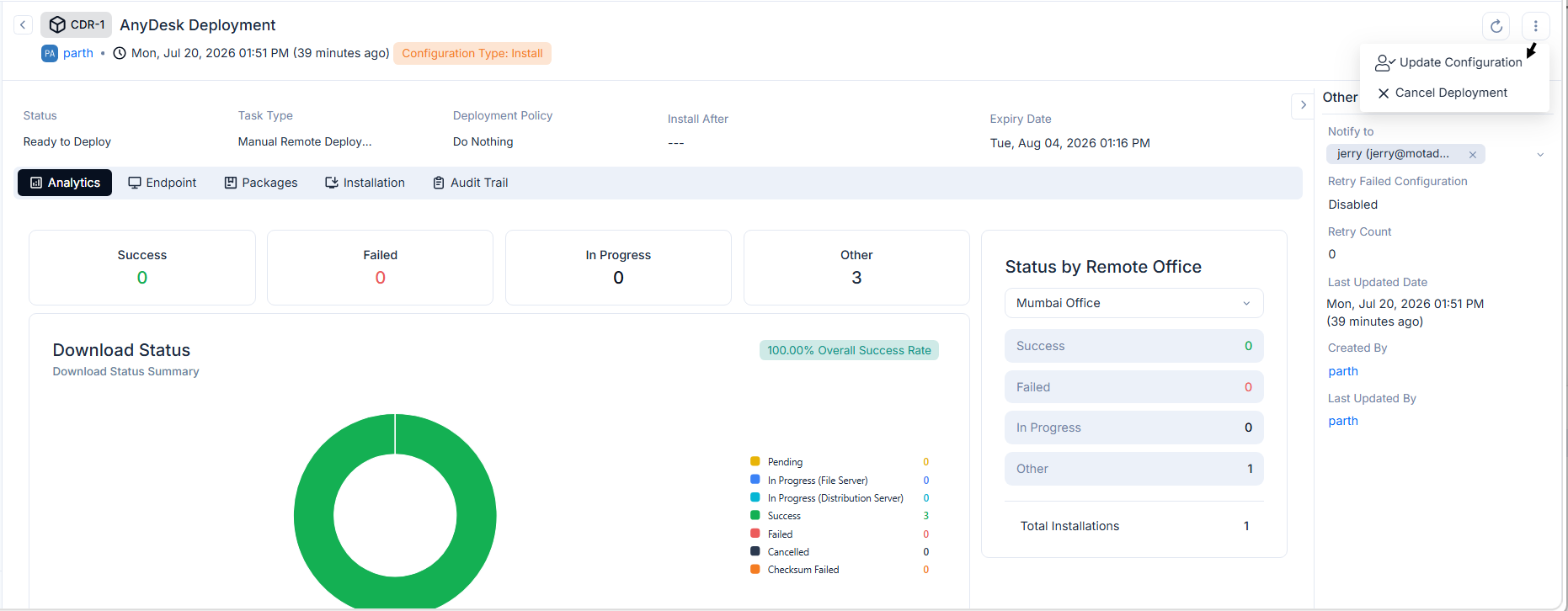Click In Progress (Distribution Server) legend swatch
1568x611 pixels.
[x=755, y=497]
